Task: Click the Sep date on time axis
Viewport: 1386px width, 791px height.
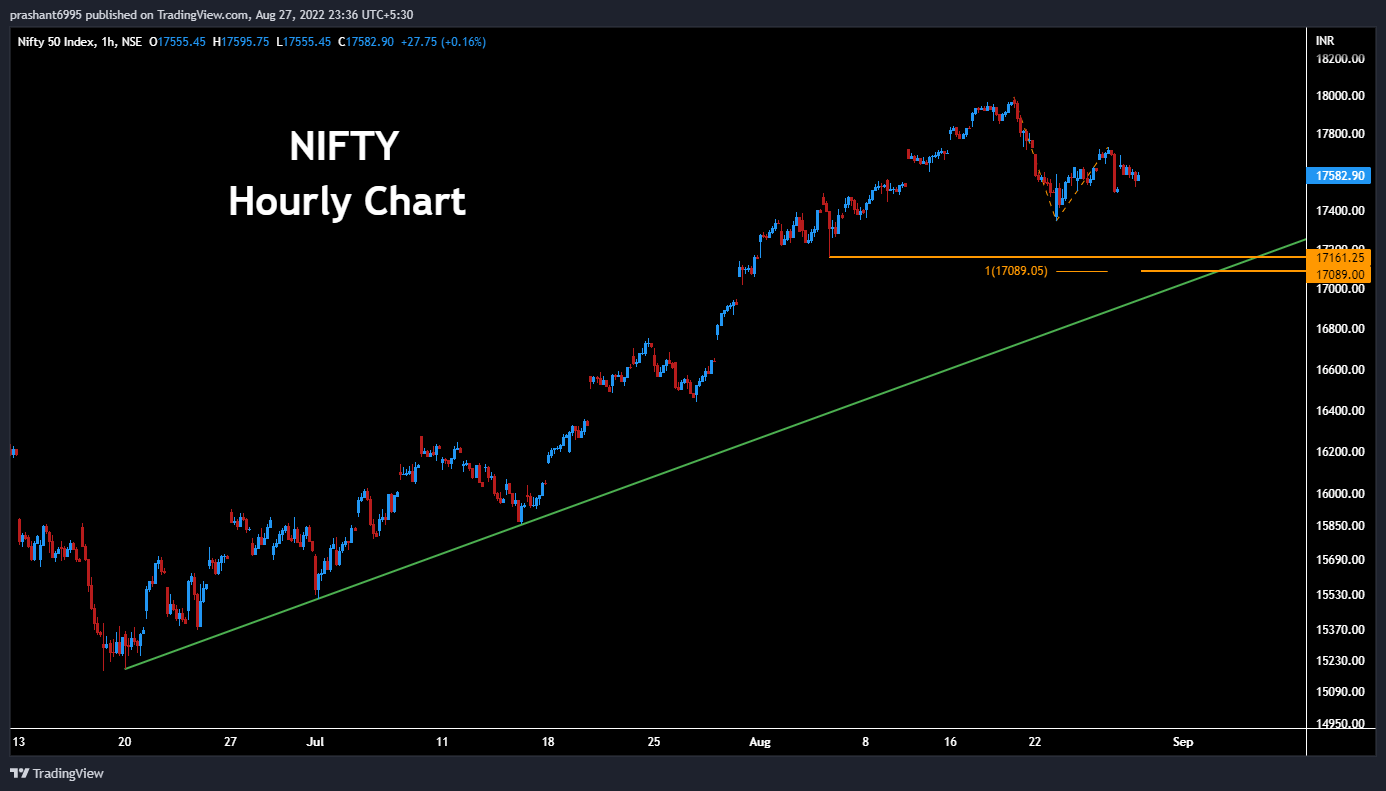Action: coord(1182,742)
